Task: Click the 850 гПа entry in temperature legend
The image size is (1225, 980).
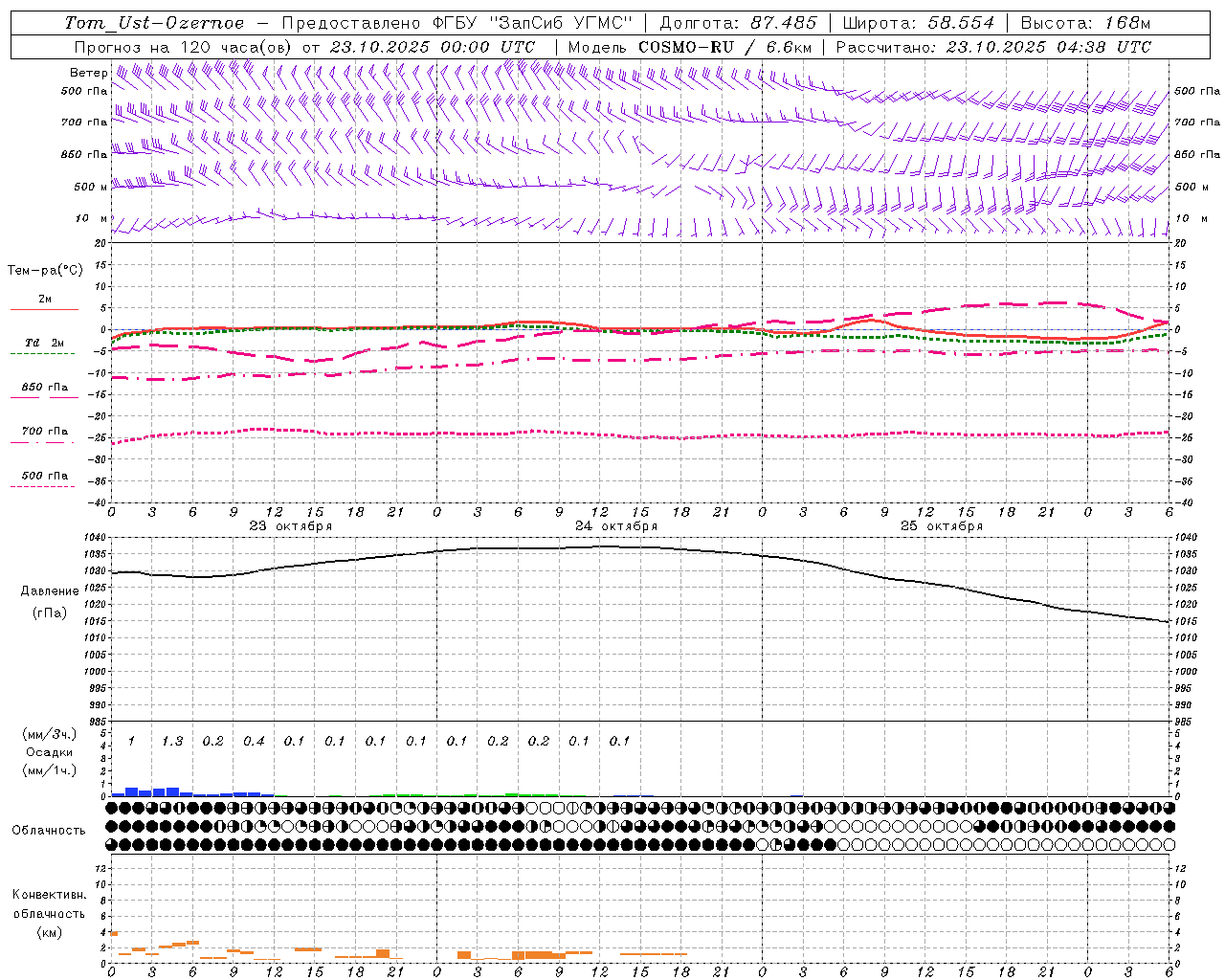Action: (45, 388)
